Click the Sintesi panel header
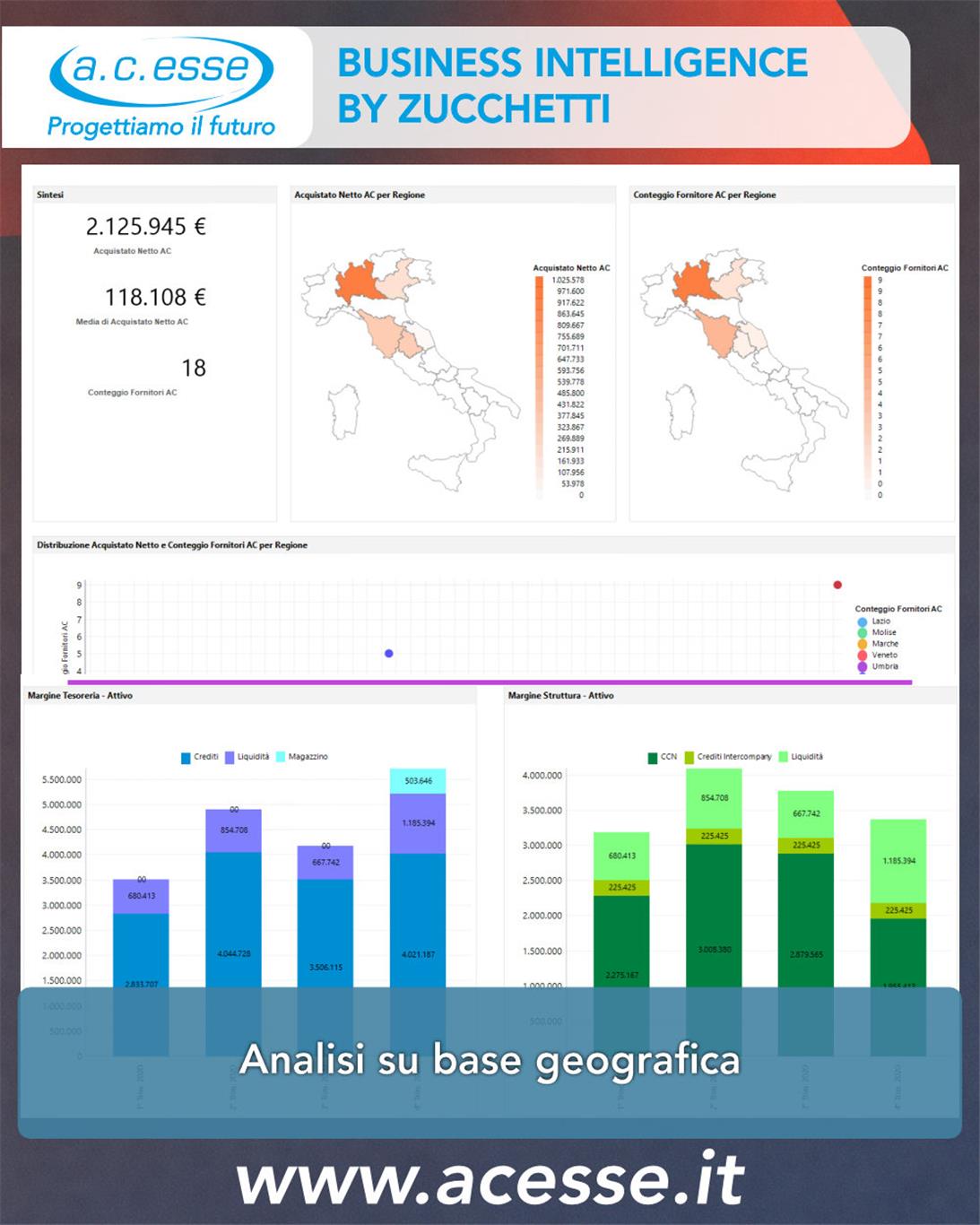The image size is (980, 1225). 50,195
